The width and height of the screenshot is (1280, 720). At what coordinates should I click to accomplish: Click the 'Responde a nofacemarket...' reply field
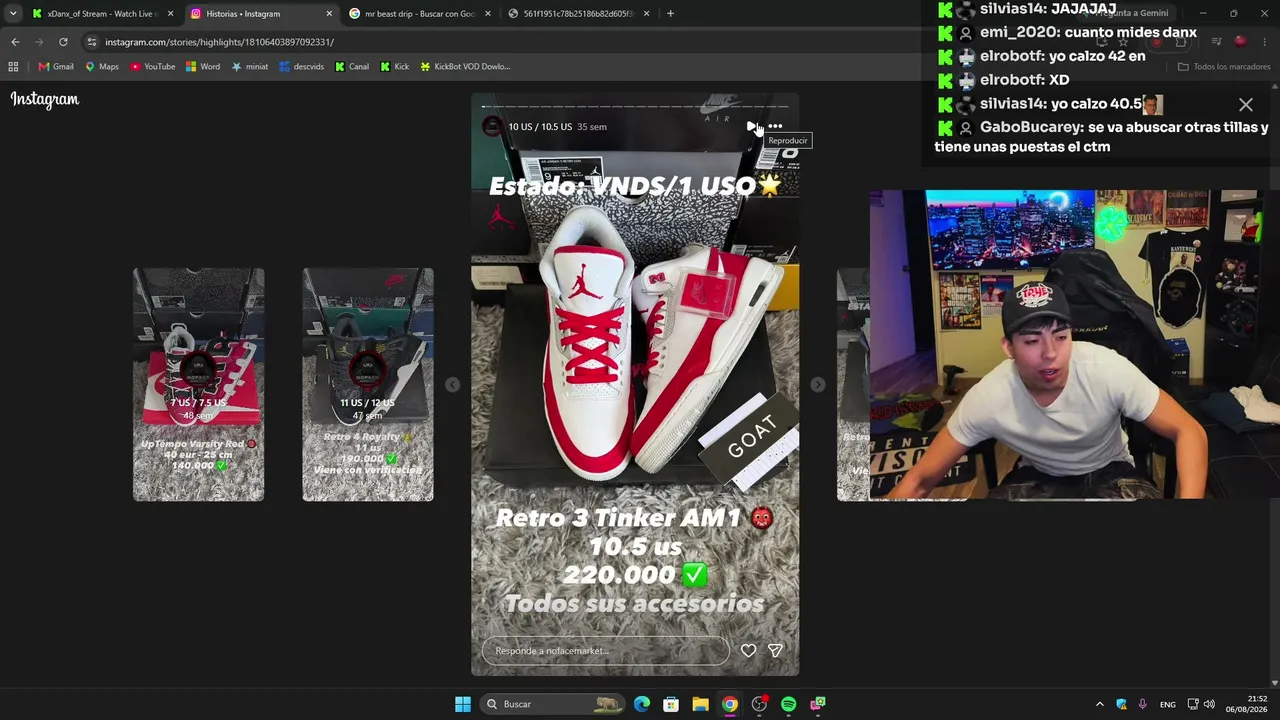[605, 651]
